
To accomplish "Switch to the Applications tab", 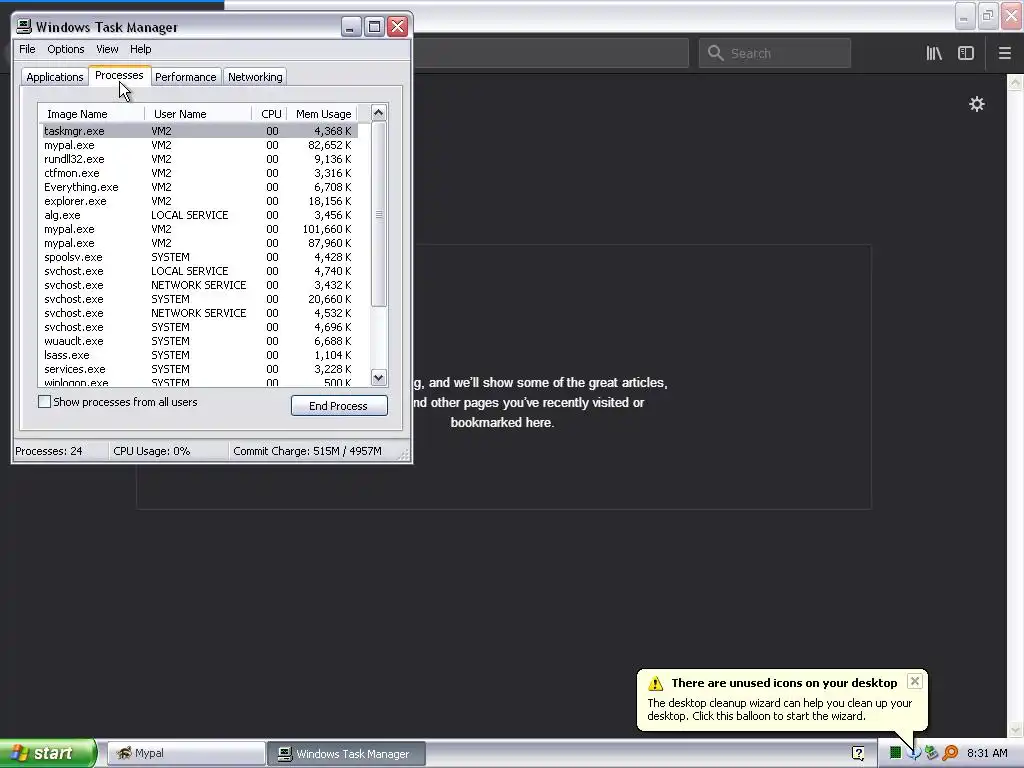I will tap(55, 76).
